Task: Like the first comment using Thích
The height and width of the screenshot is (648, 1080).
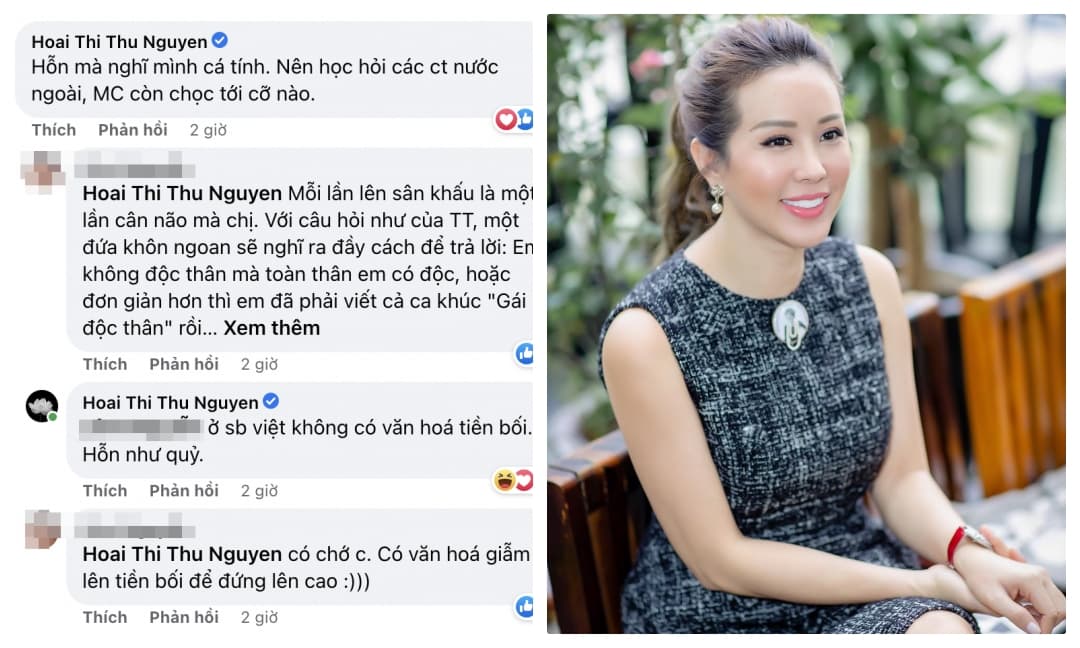Action: pos(54,129)
